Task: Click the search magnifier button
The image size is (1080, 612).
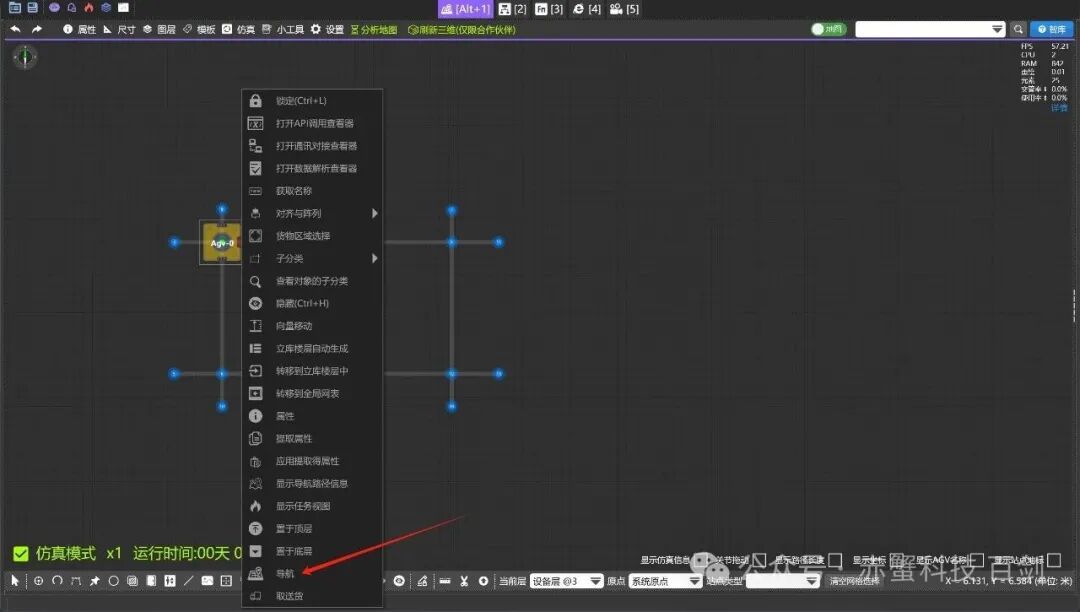Action: pos(1018,29)
